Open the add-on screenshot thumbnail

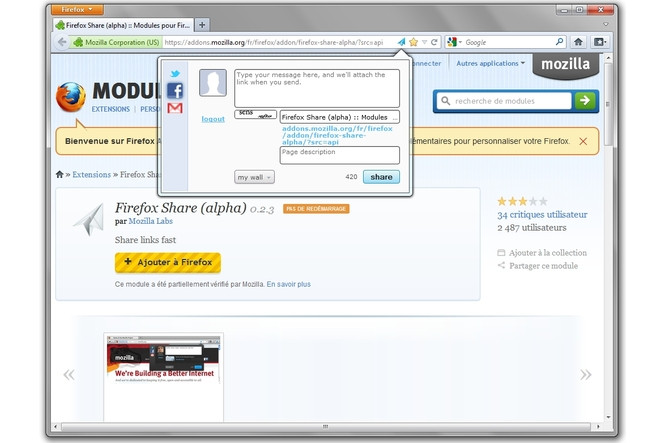click(x=163, y=377)
